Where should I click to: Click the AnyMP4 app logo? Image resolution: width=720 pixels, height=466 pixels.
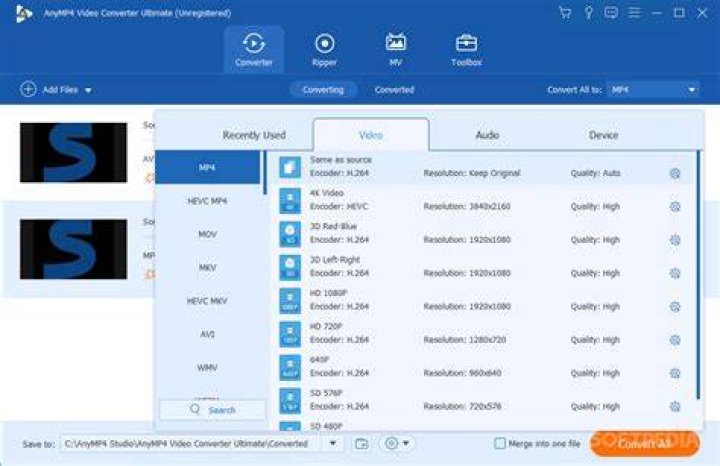23,13
